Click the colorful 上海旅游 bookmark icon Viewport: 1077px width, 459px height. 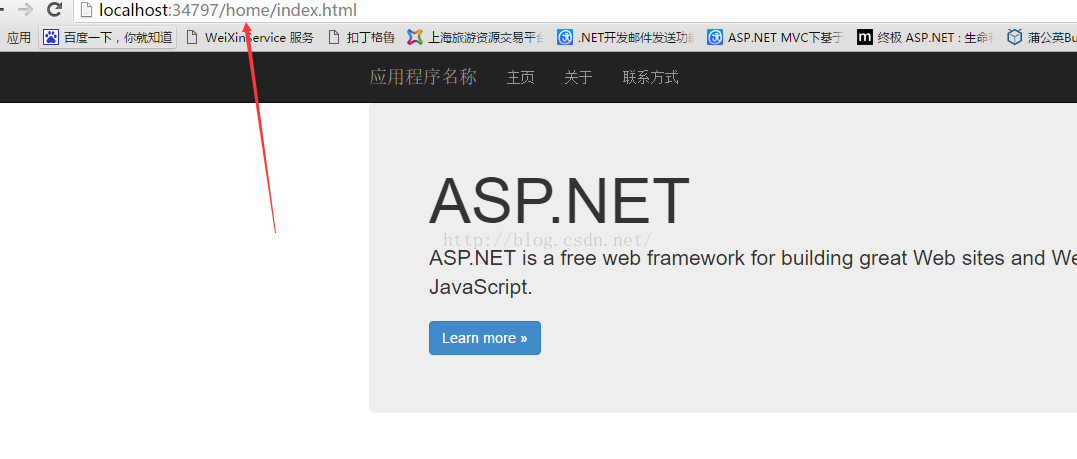414,37
